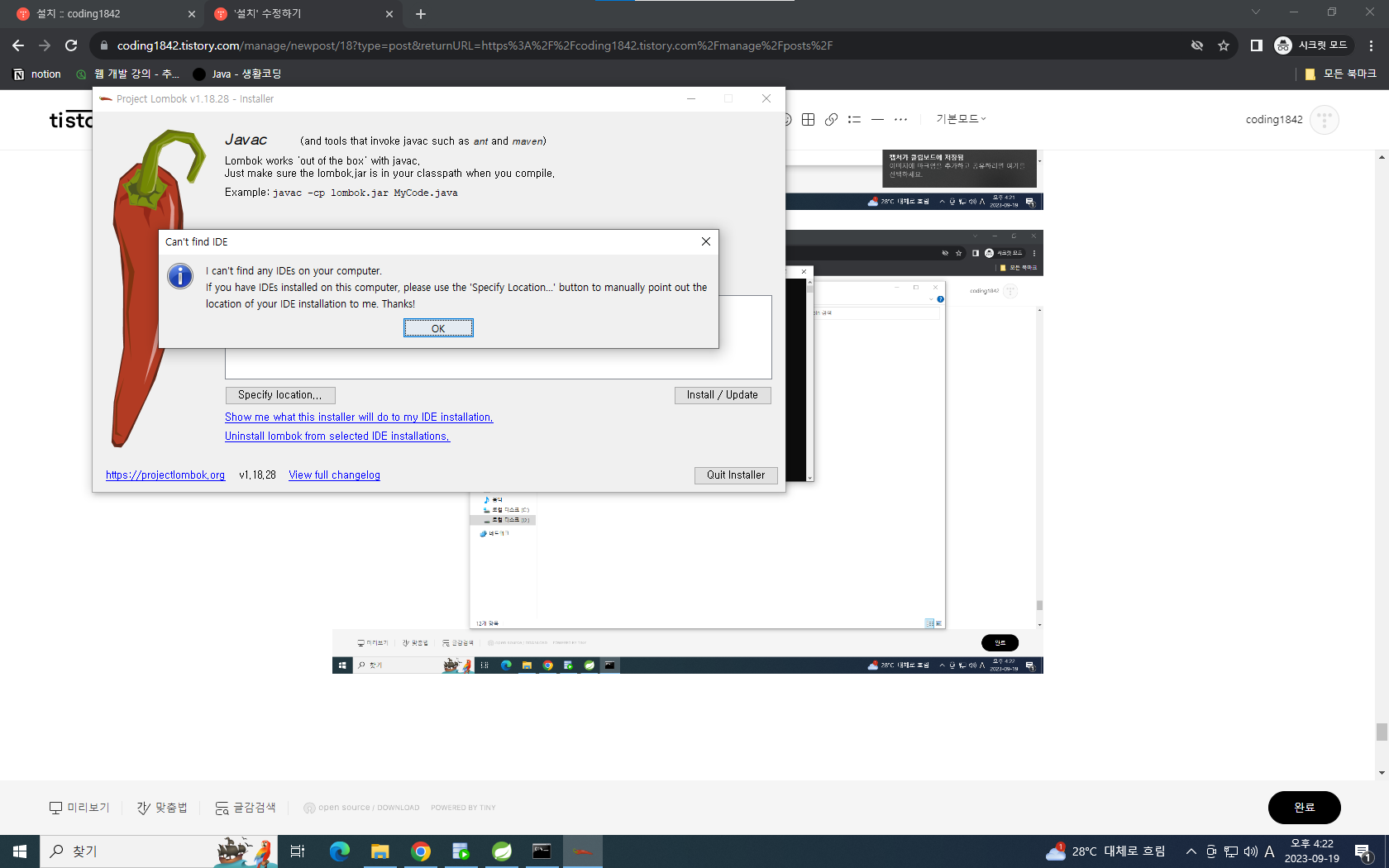
Task: Insert a table with the editor toolbar grid icon
Action: pos(809,119)
